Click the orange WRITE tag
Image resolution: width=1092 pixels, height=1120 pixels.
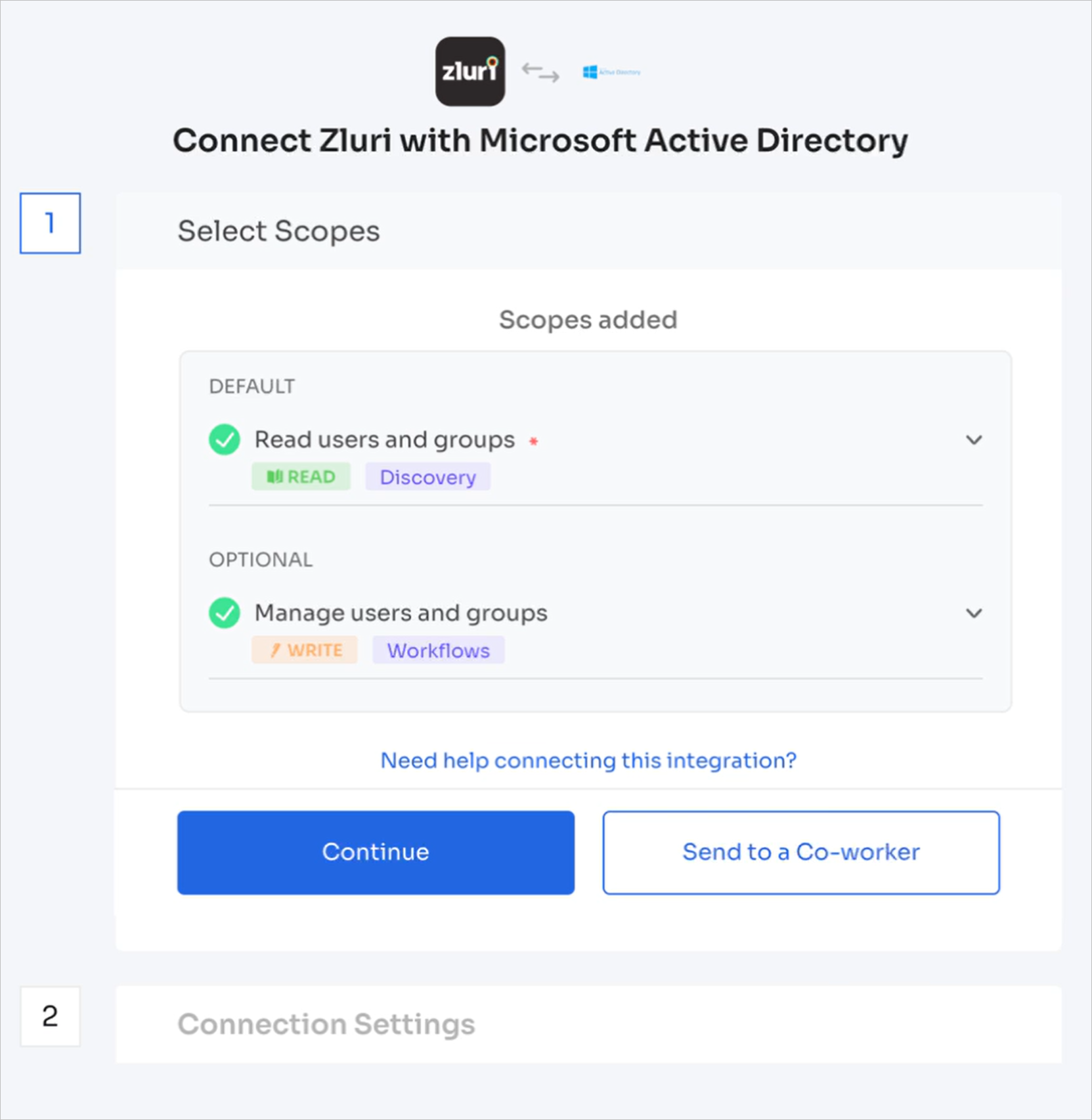(x=305, y=650)
